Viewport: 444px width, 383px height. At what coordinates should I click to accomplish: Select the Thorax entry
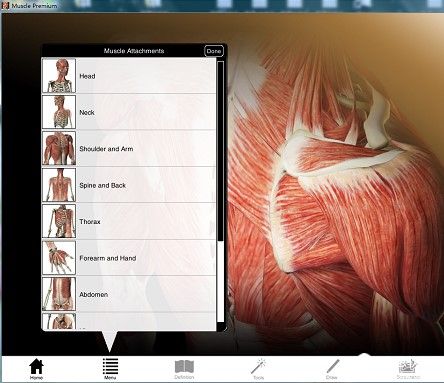point(129,221)
